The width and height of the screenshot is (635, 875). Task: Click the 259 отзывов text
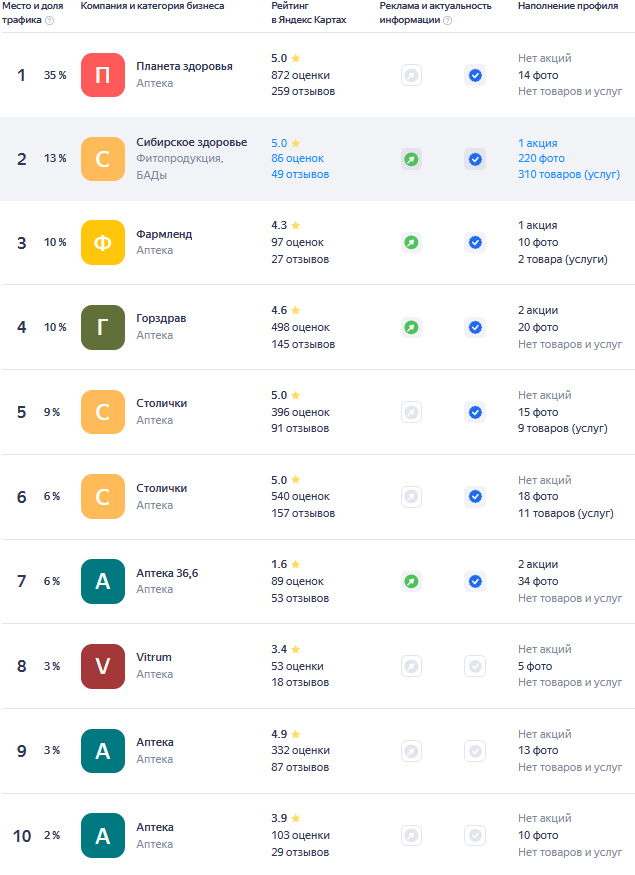303,92
